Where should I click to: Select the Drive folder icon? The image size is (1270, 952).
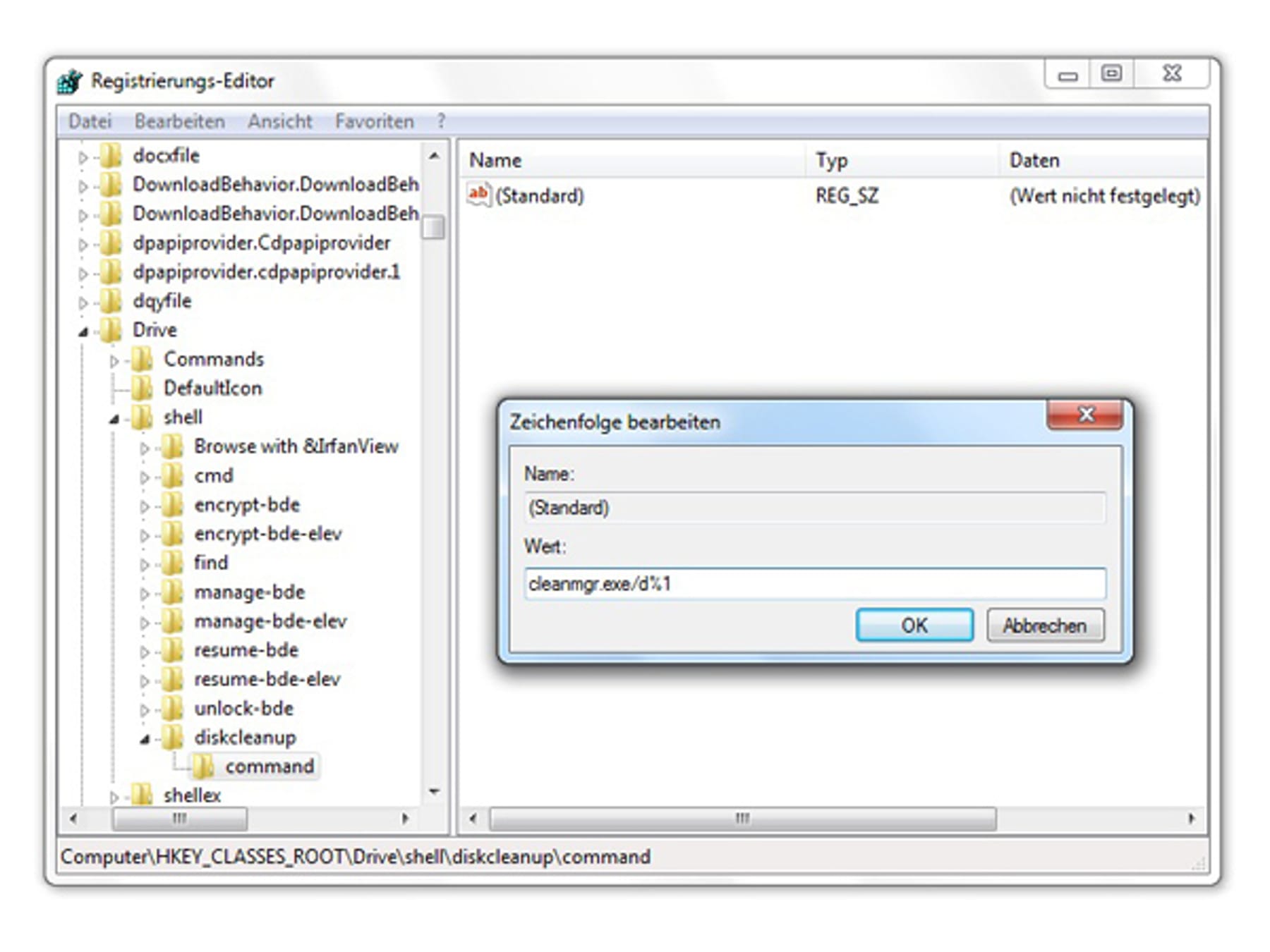click(111, 330)
